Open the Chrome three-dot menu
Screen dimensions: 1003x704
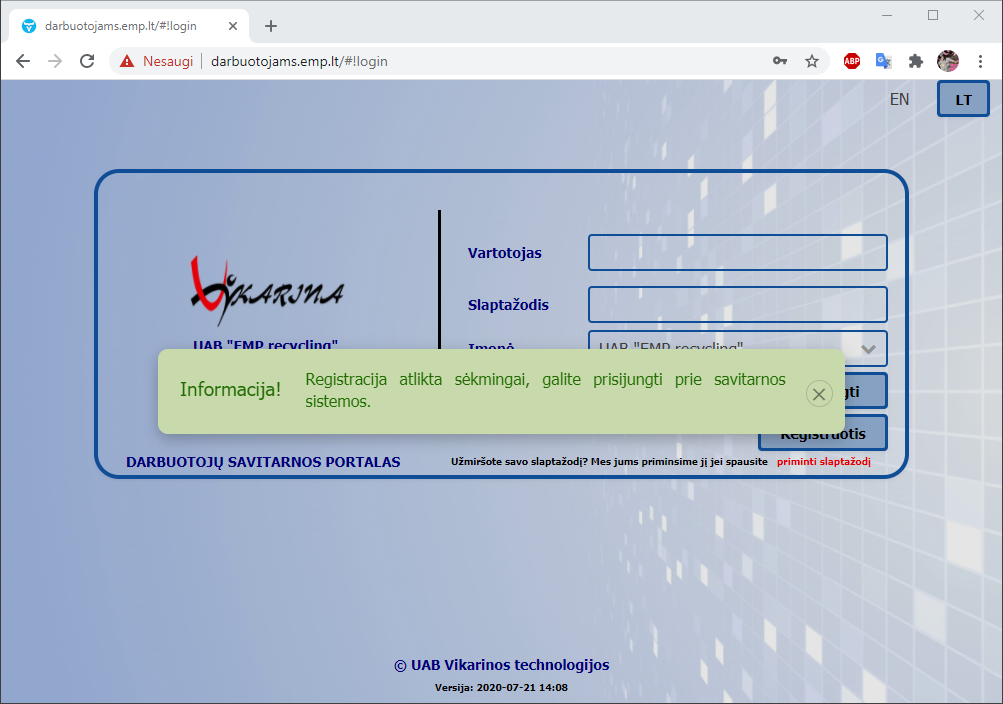point(980,61)
